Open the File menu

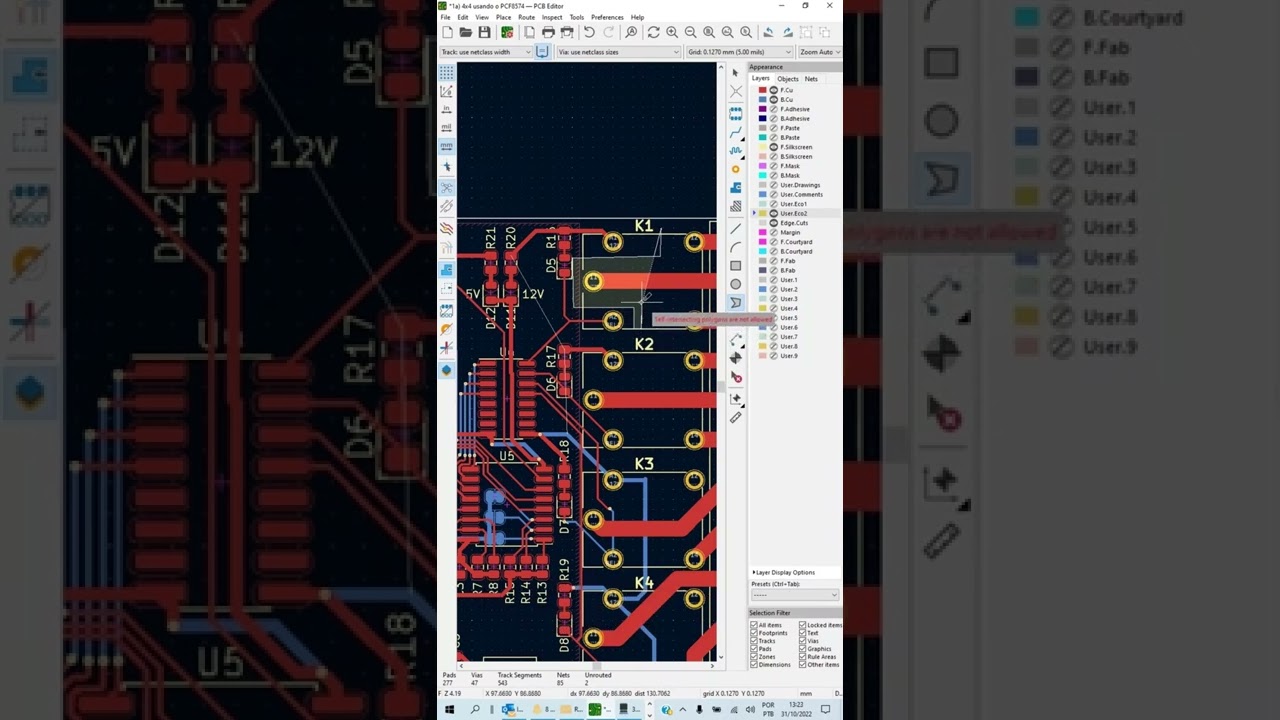point(446,17)
